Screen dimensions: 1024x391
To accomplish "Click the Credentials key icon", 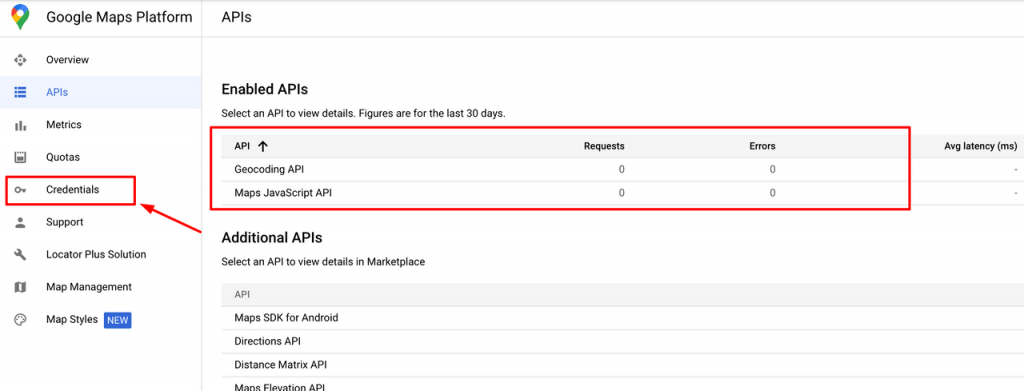I will coord(20,190).
